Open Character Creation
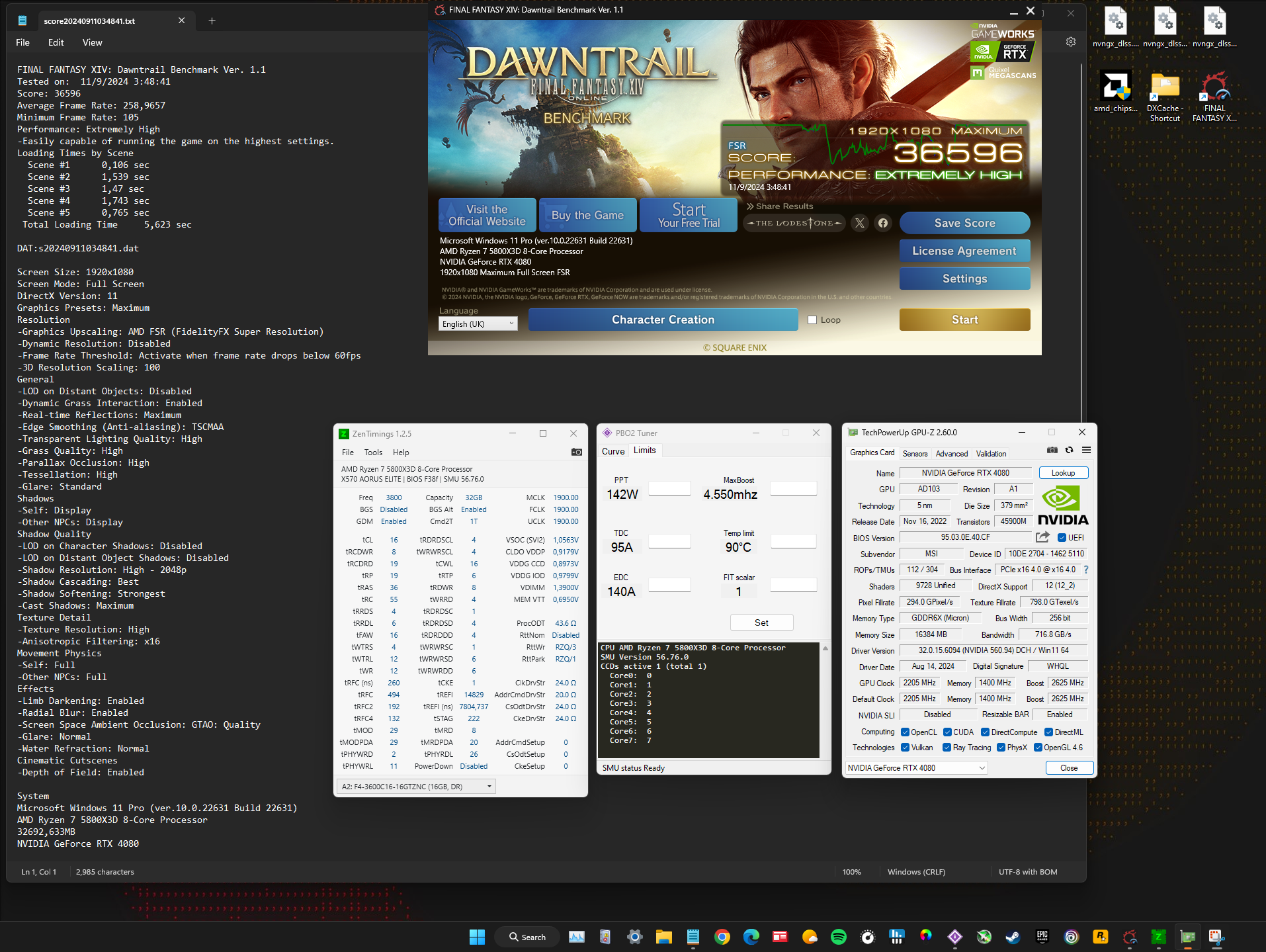Screen dimensions: 1266x952 click(x=663, y=320)
